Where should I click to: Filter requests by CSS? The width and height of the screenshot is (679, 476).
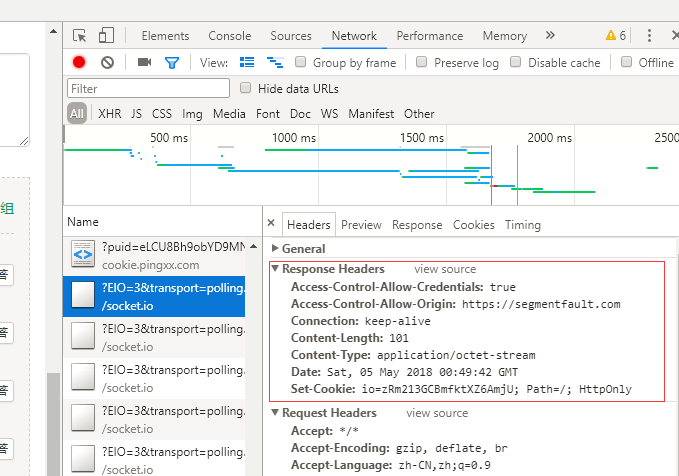(x=162, y=113)
